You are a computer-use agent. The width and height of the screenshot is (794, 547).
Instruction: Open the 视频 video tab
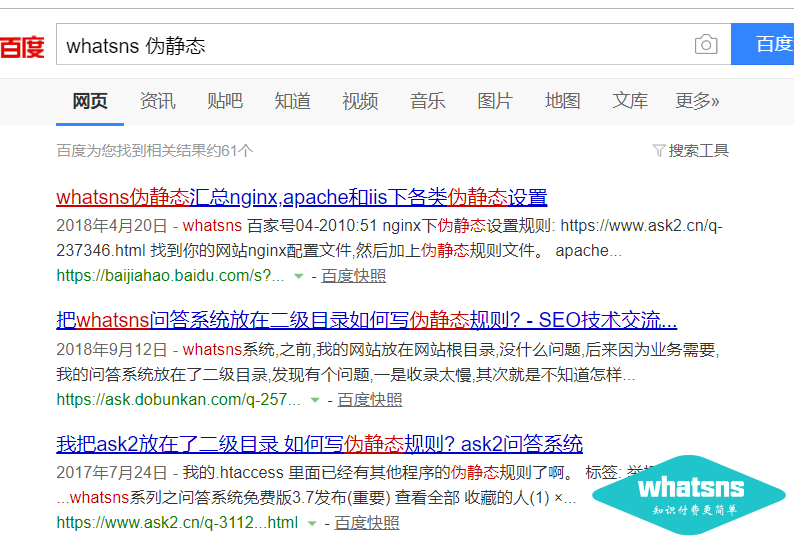click(360, 101)
